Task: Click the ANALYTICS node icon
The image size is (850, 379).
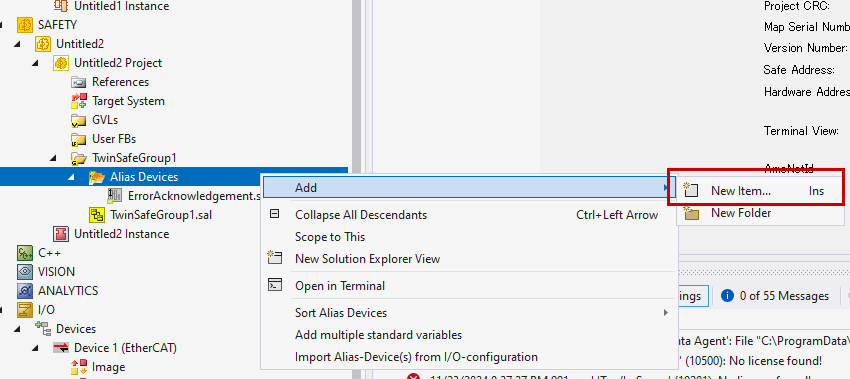Action: 25,291
